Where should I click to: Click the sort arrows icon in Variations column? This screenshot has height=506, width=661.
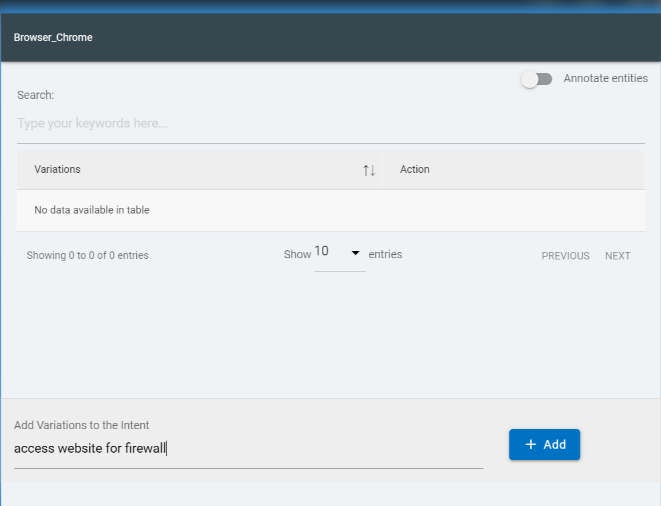pos(369,170)
